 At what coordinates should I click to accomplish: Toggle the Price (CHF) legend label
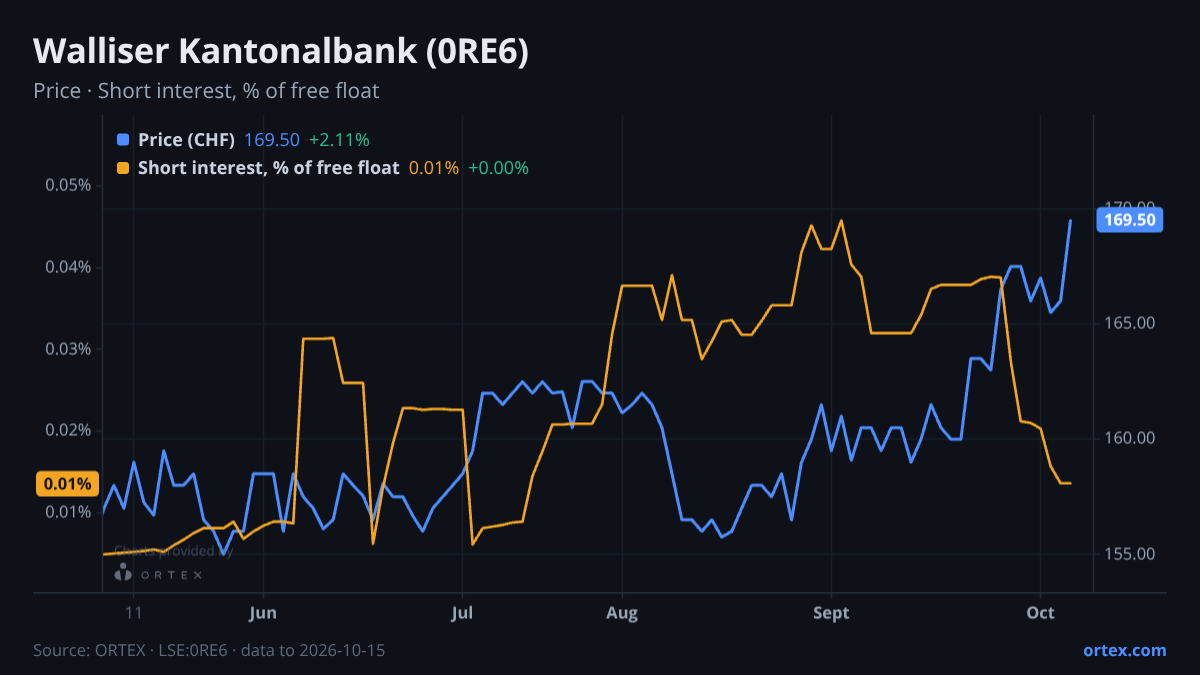(187, 140)
